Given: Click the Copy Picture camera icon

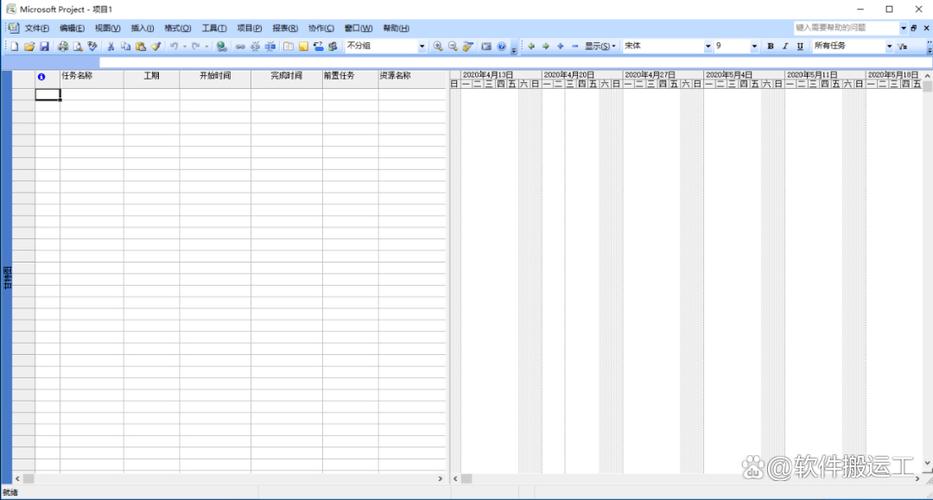Looking at the screenshot, I should (486, 46).
